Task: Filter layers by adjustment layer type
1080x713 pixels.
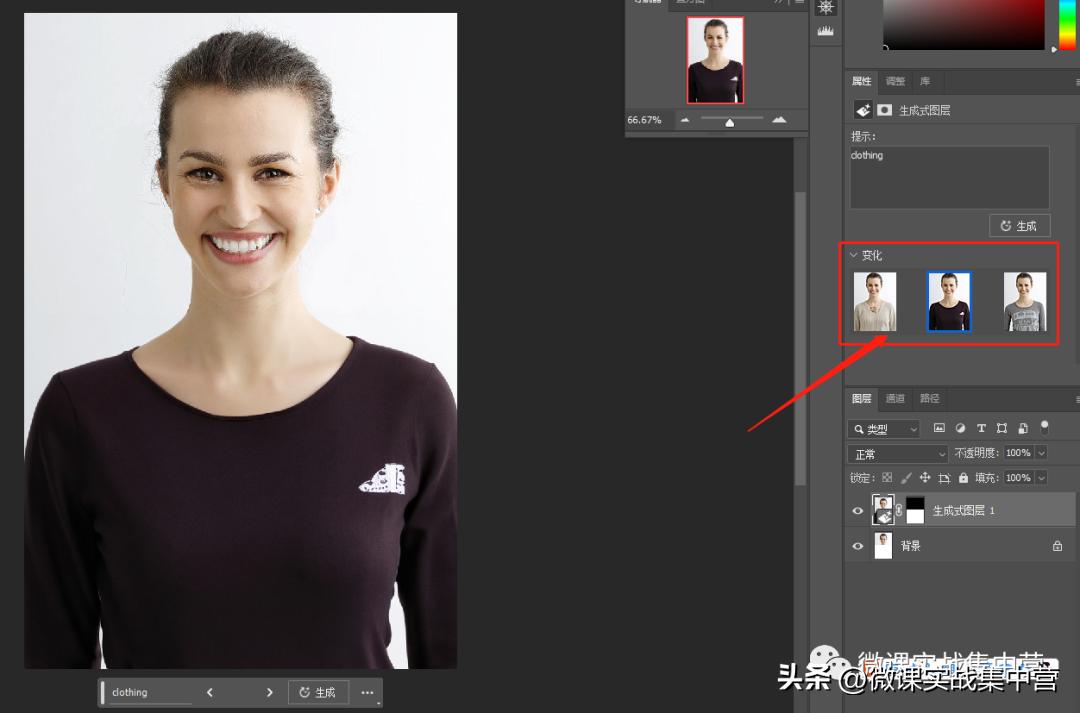Action: [960, 428]
